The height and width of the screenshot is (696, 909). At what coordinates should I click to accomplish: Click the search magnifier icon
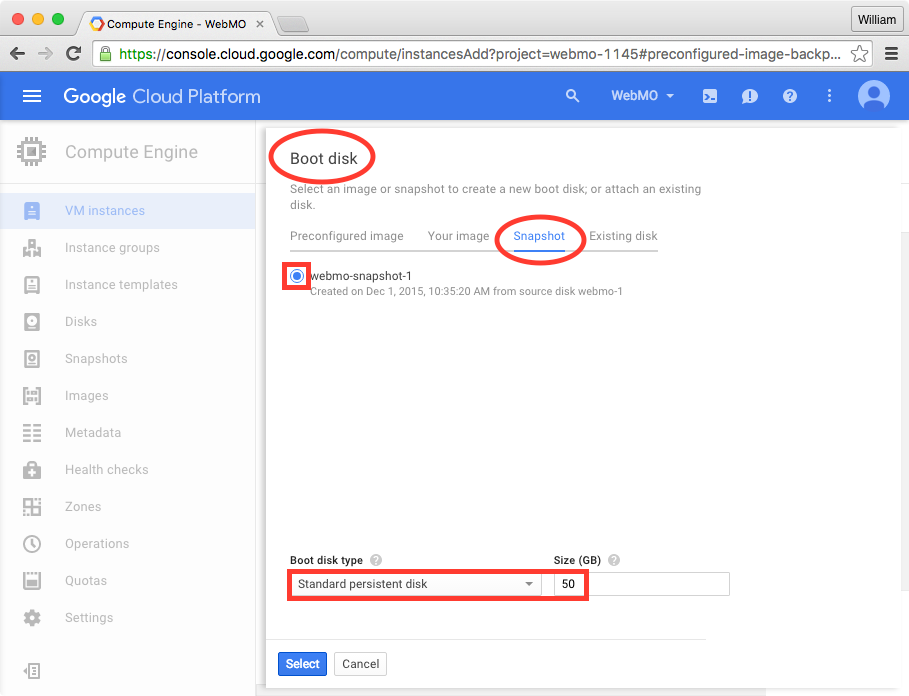(572, 96)
